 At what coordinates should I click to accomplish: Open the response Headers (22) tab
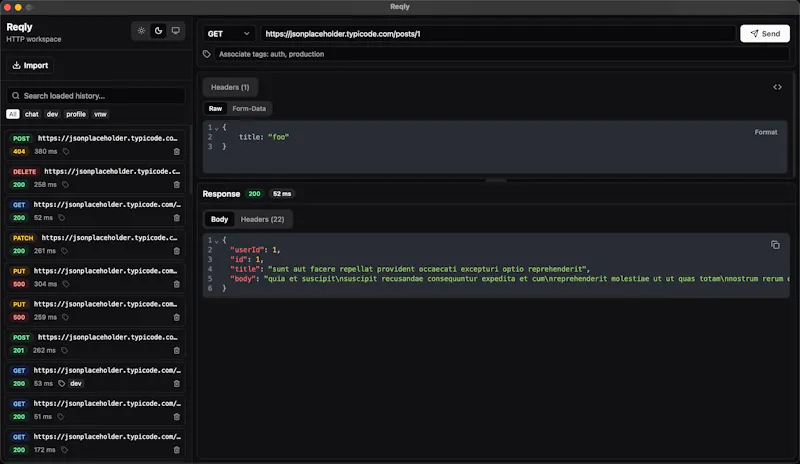[x=262, y=219]
